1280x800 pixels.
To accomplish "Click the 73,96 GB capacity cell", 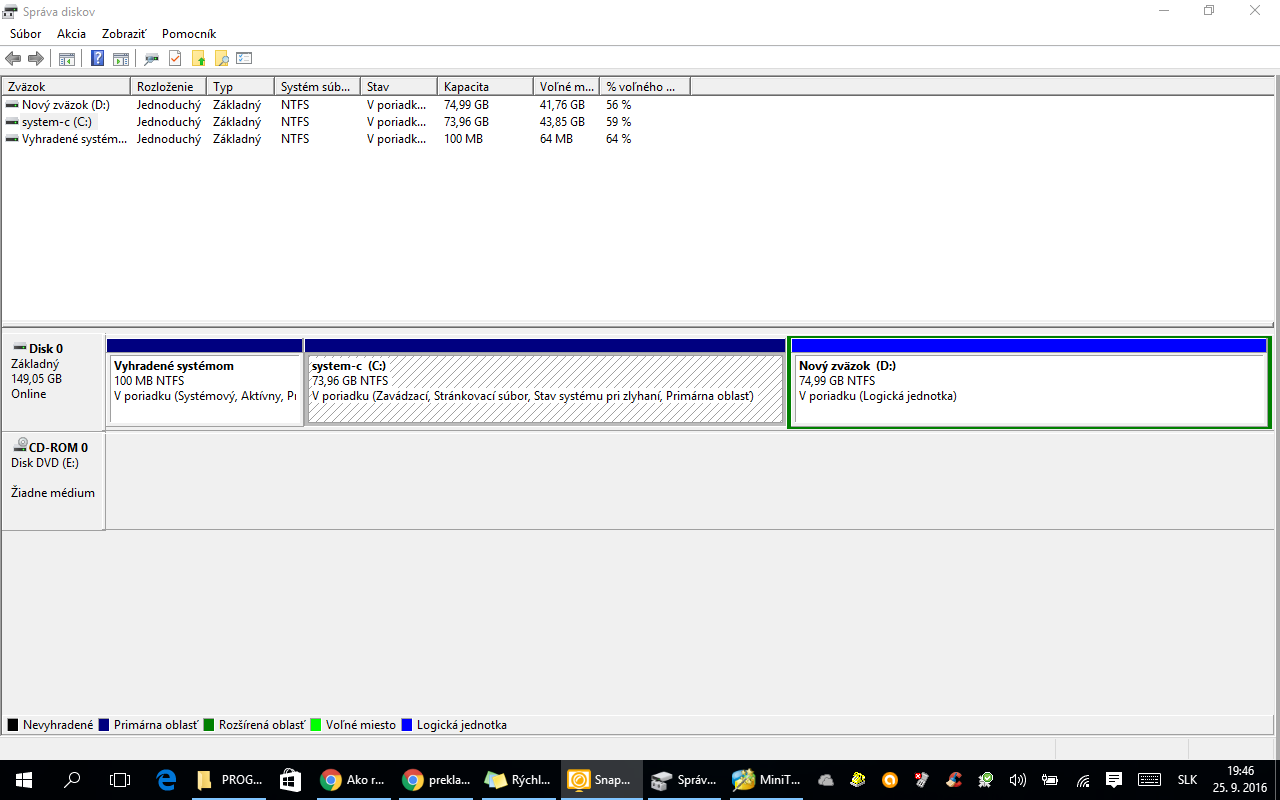I will point(467,122).
